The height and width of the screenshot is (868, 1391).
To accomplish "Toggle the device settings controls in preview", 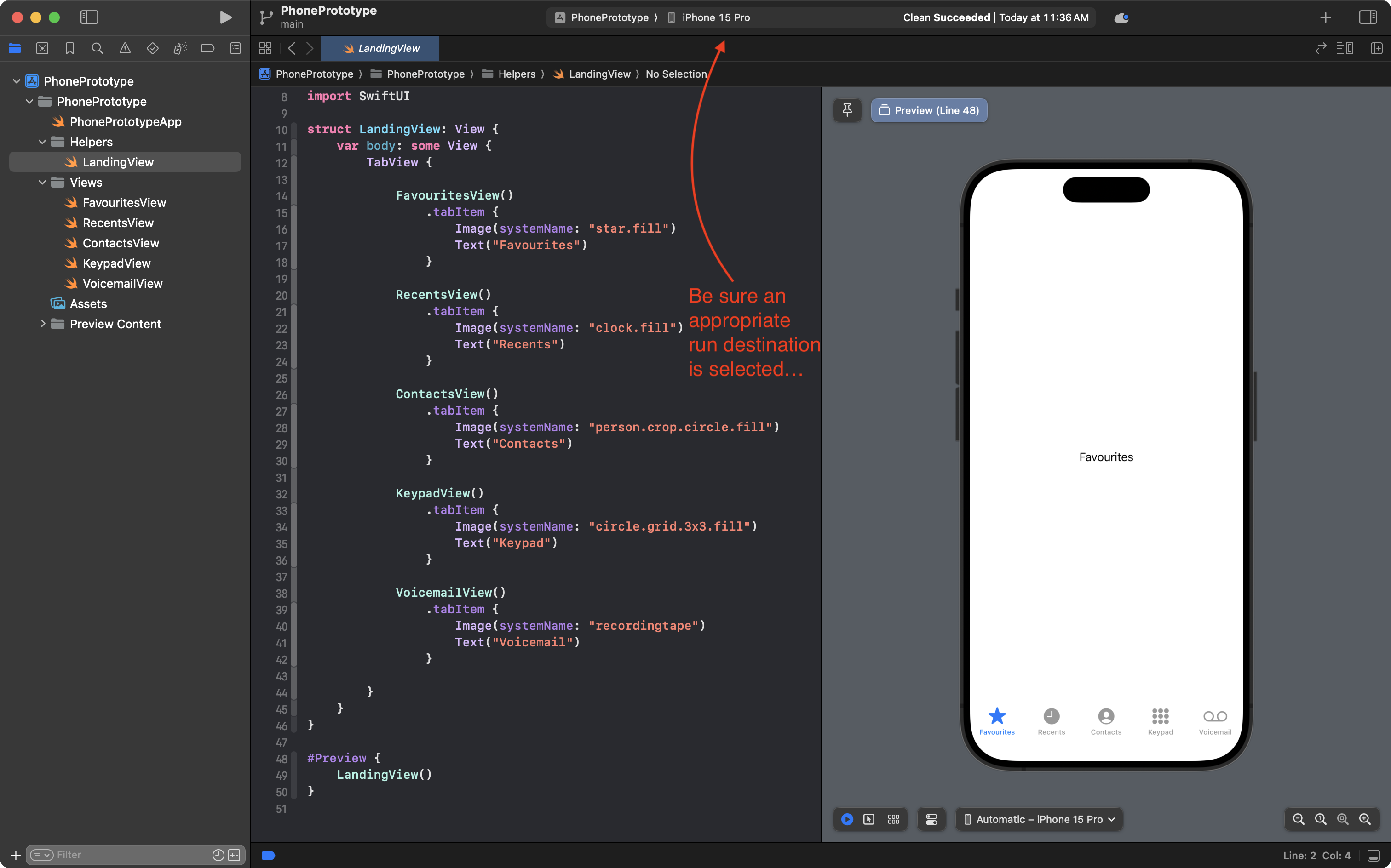I will tap(931, 819).
